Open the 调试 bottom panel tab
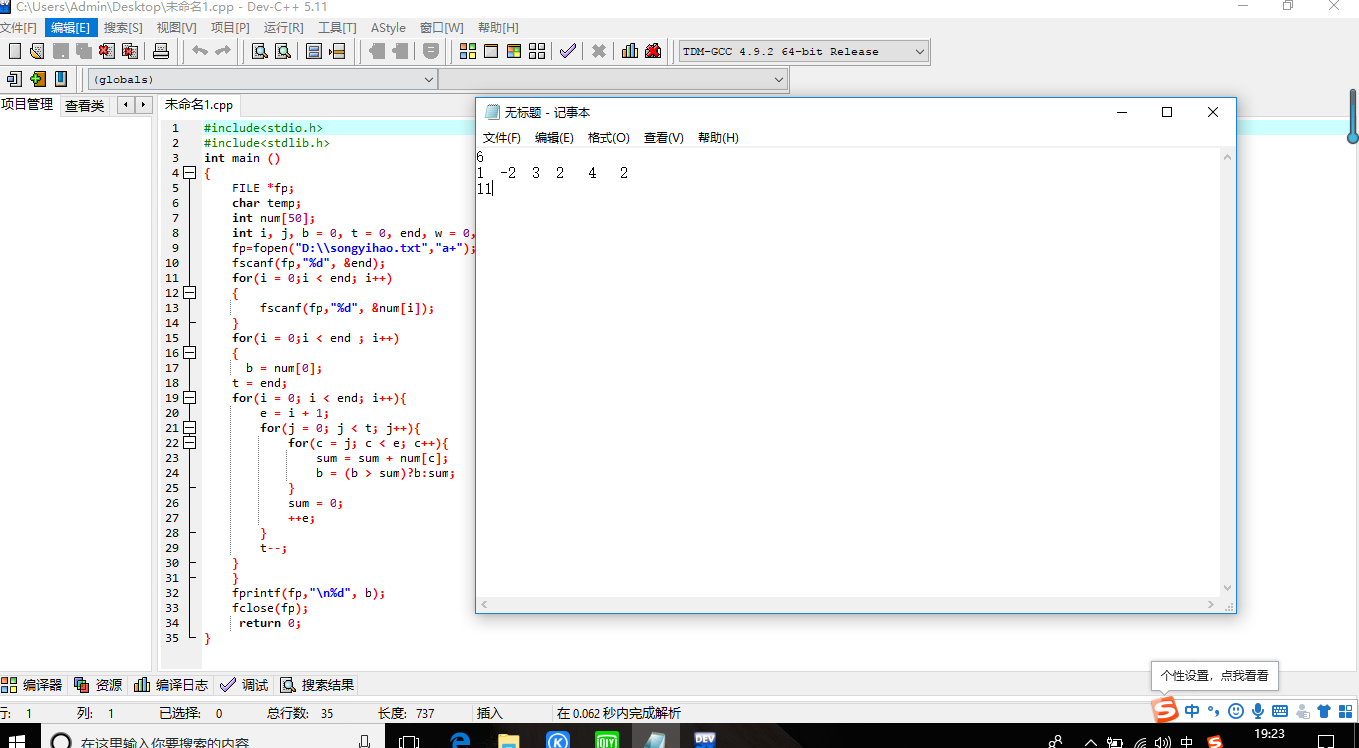The height and width of the screenshot is (748, 1359). tap(245, 685)
